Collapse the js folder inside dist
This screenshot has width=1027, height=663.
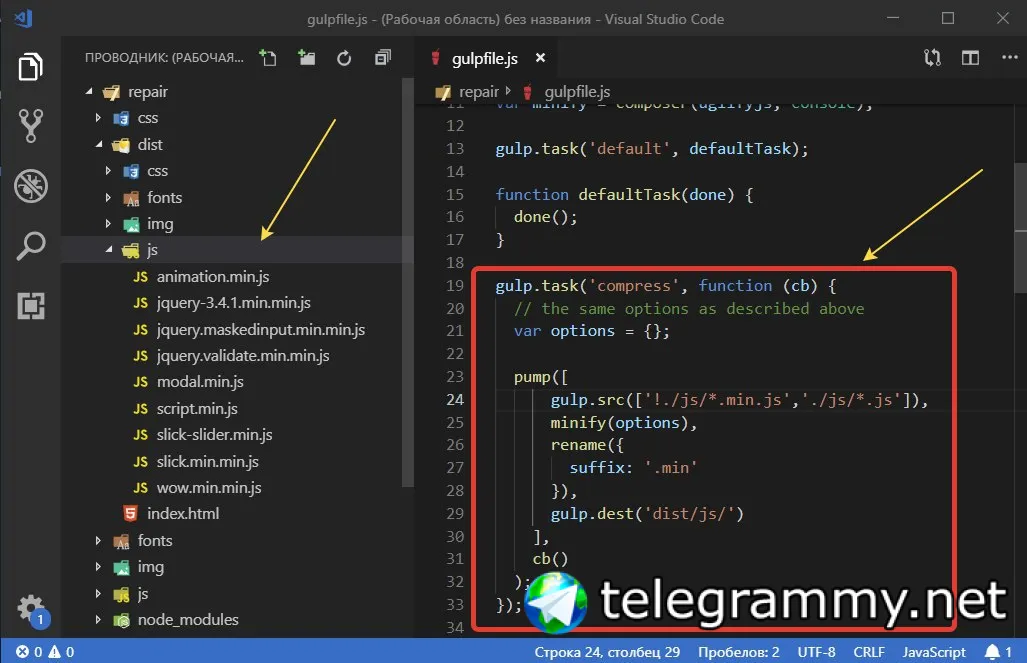point(108,250)
